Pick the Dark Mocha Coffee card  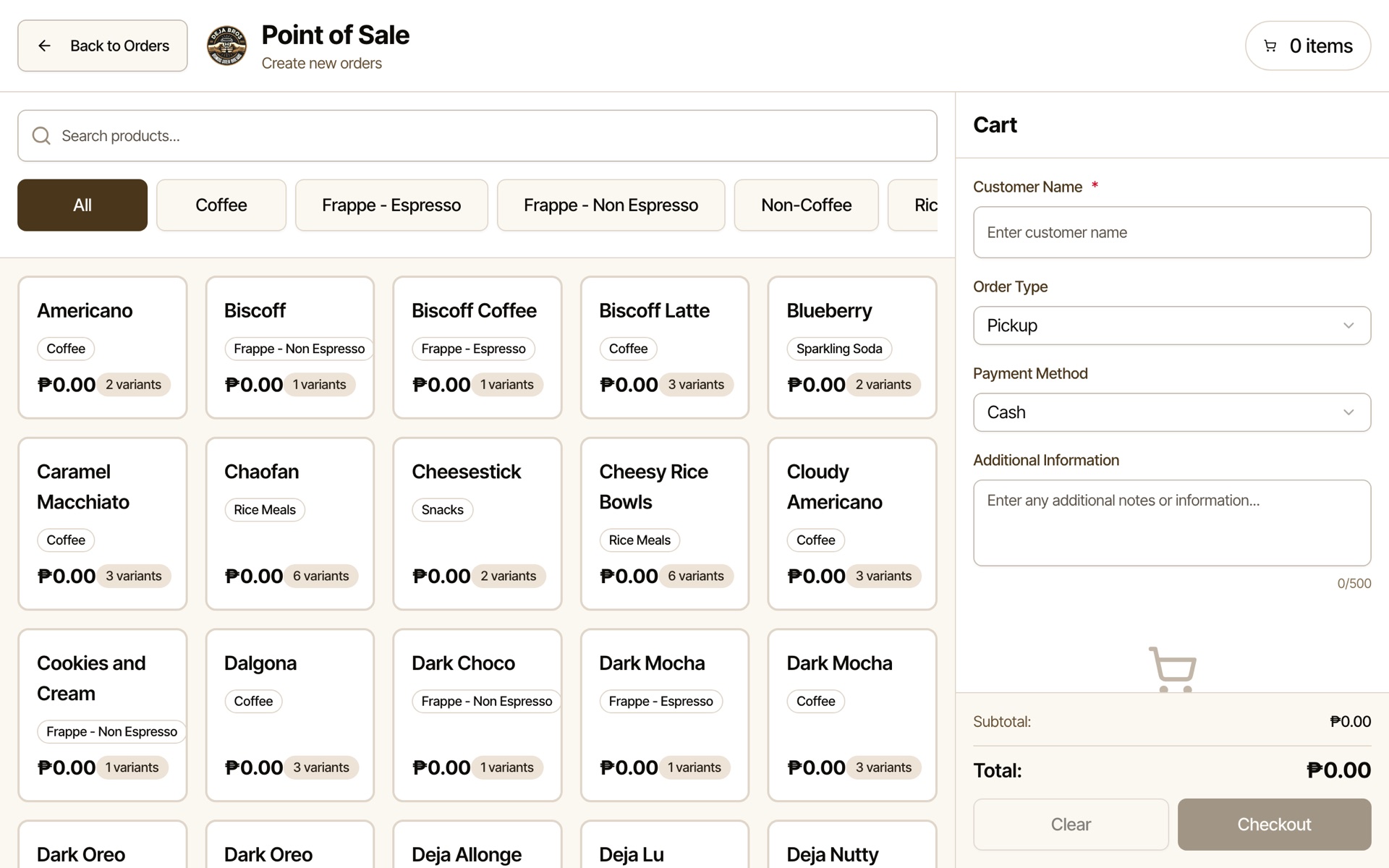coord(852,715)
